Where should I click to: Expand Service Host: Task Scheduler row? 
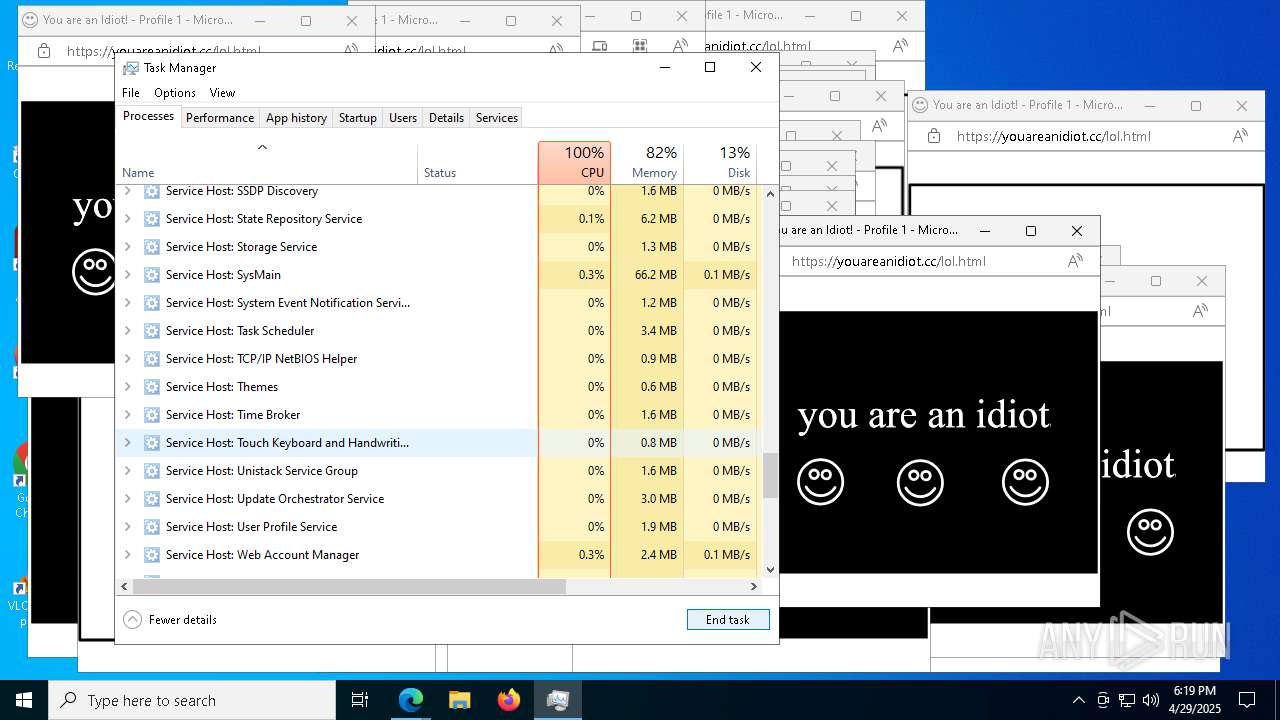point(127,330)
